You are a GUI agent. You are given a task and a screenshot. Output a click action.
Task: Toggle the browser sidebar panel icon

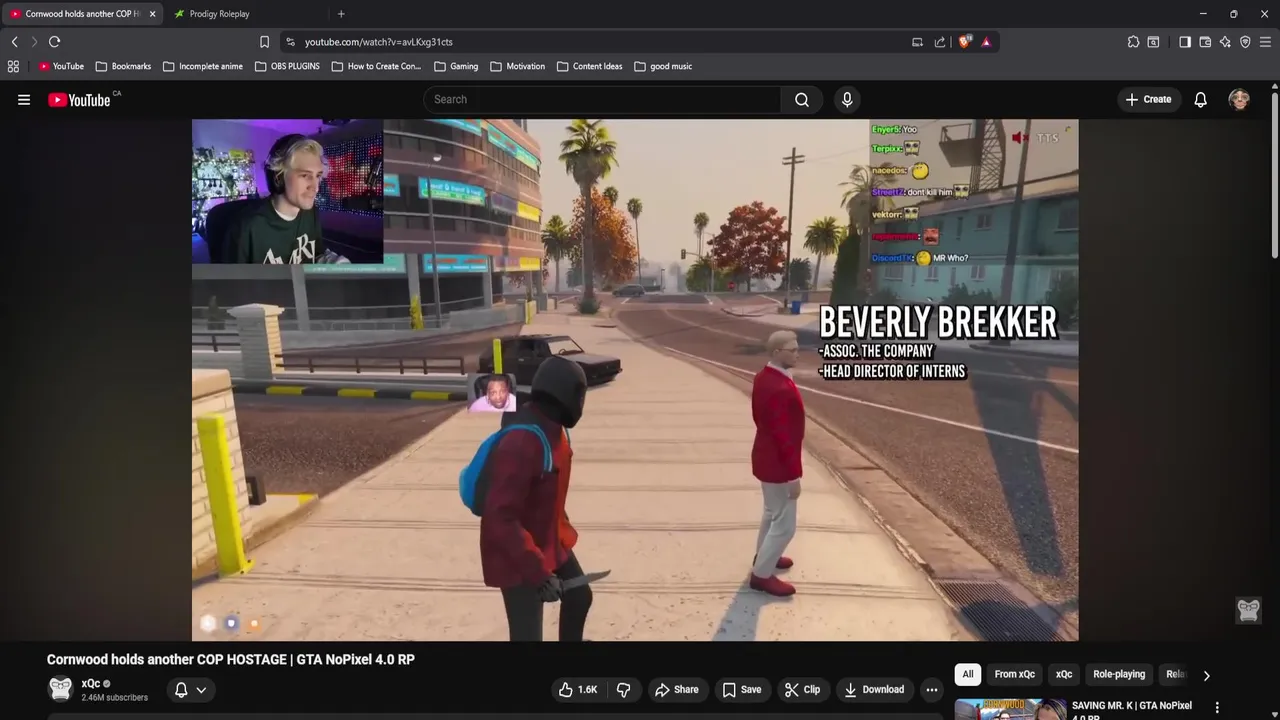[1185, 42]
